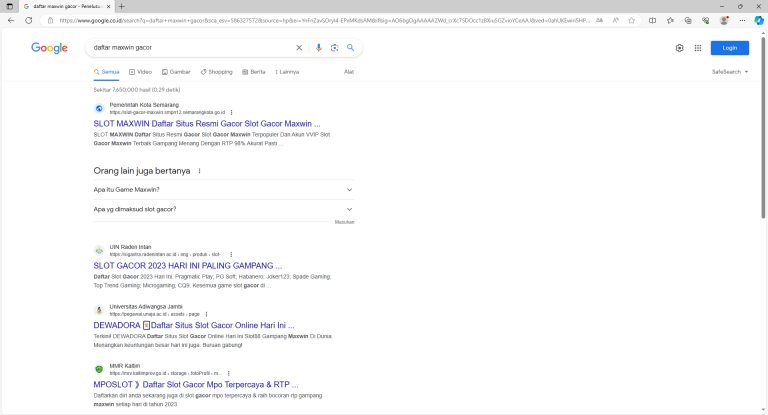This screenshot has height=415, width=768.
Task: Open the favorites list icon
Action: coord(670,21)
